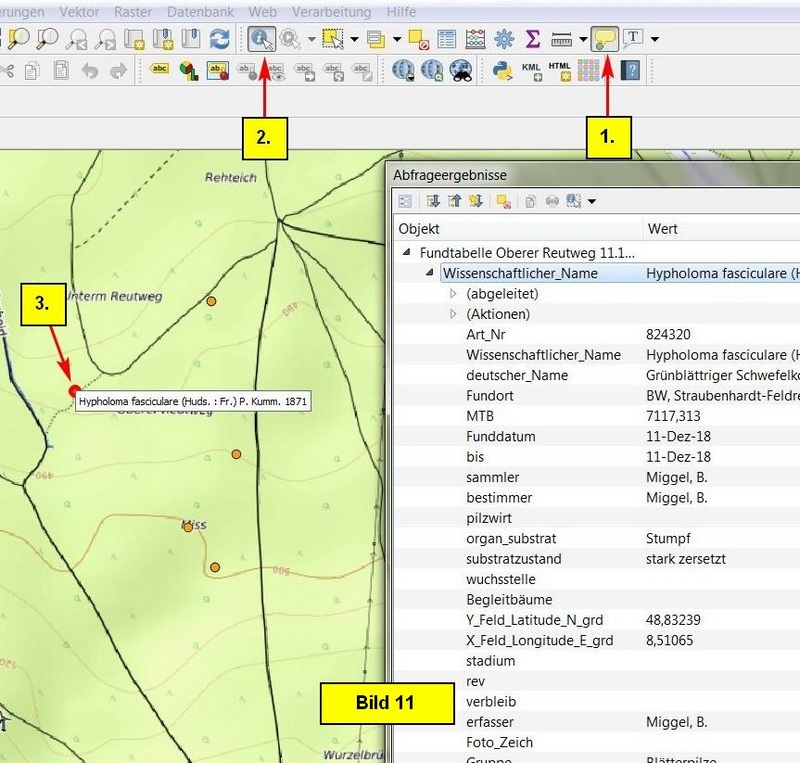
Task: Enable the Map Tips tool
Action: (x=605, y=39)
